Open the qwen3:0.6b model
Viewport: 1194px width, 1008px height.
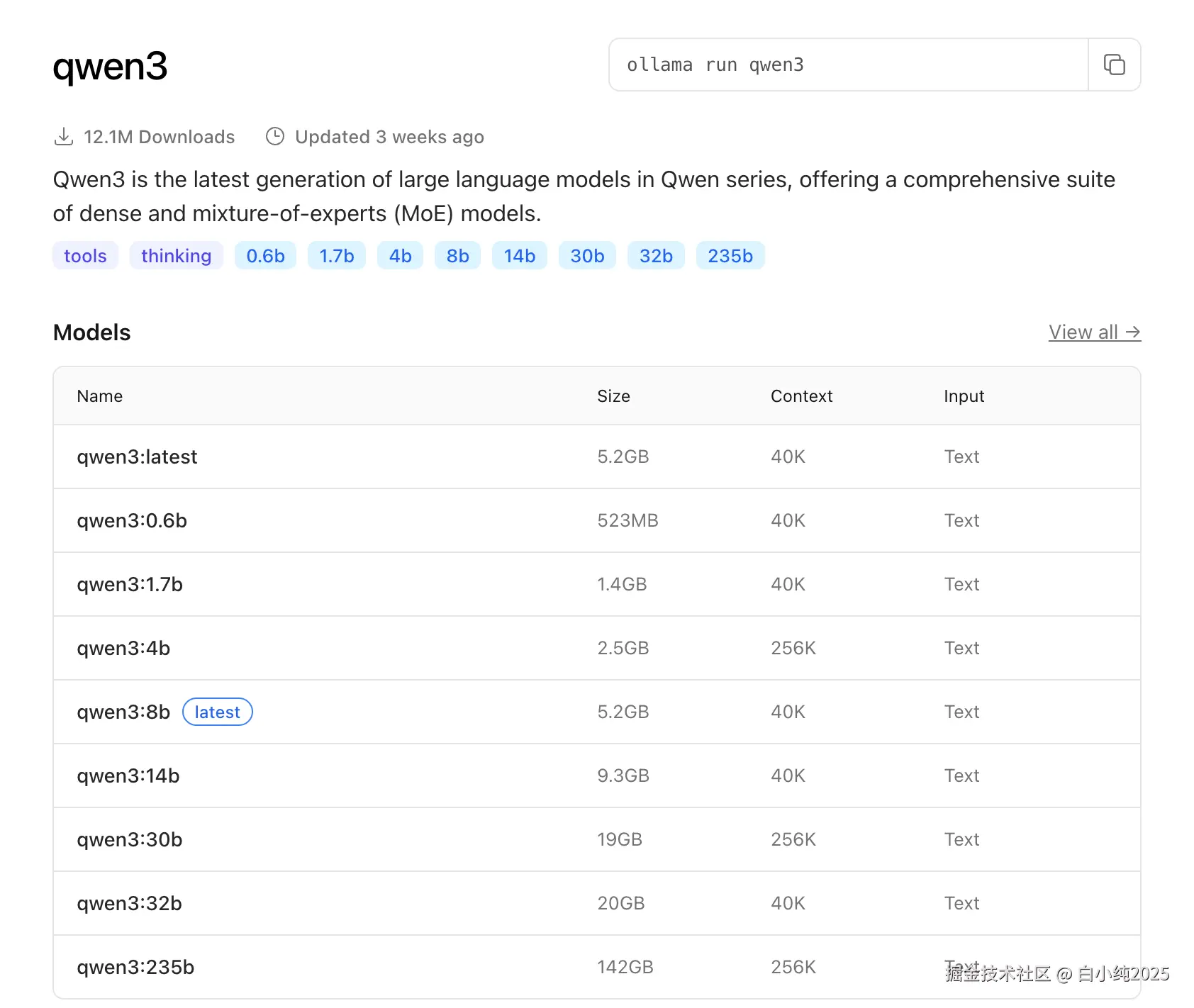[132, 521]
